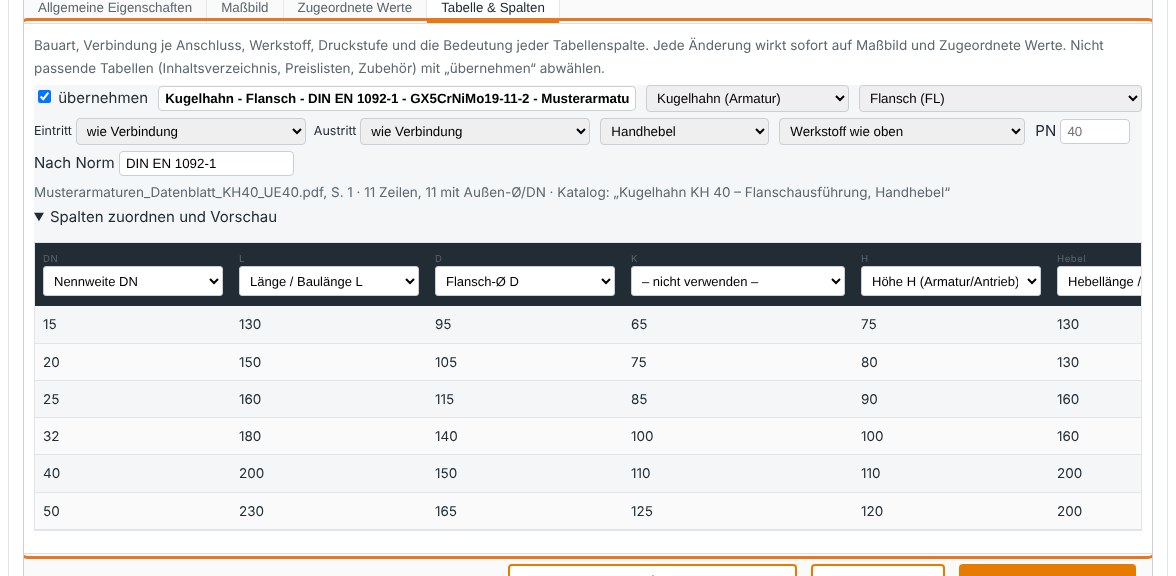Open the – nicht verwenden – column dropdown
This screenshot has height=576, width=1176.
737,281
